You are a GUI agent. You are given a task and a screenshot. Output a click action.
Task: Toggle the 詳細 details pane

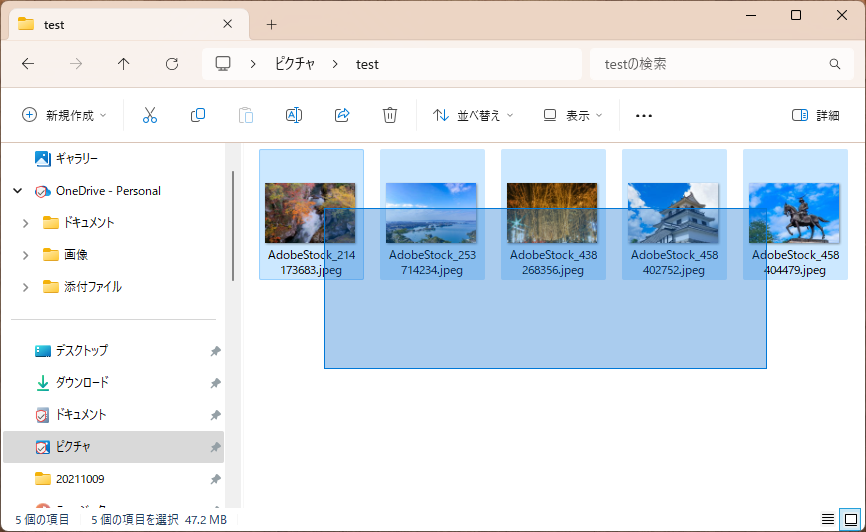click(815, 115)
